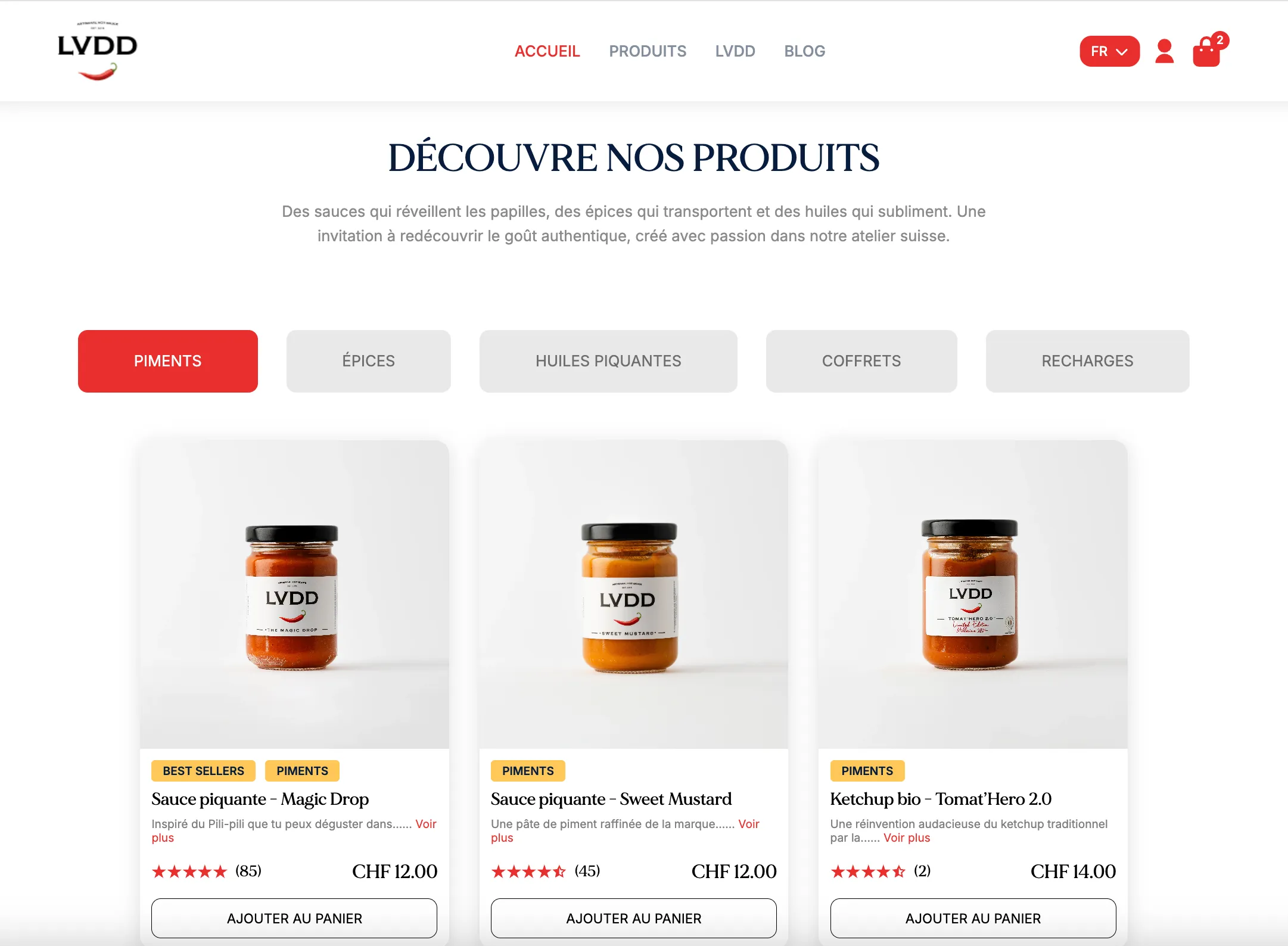1288x946 pixels.
Task: Click Sweet Mustard star rating
Action: point(528,872)
